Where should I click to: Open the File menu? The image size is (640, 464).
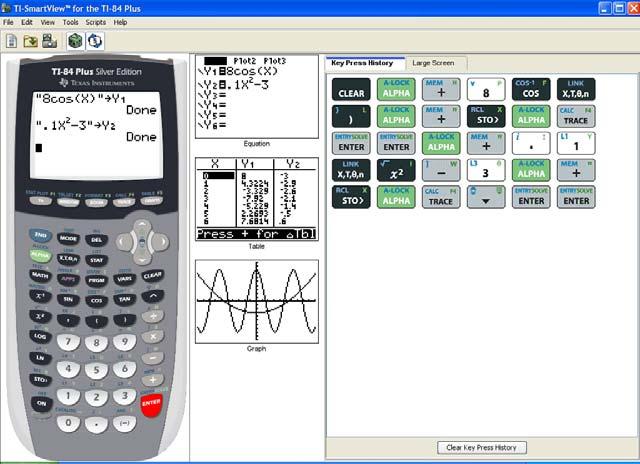(8, 22)
